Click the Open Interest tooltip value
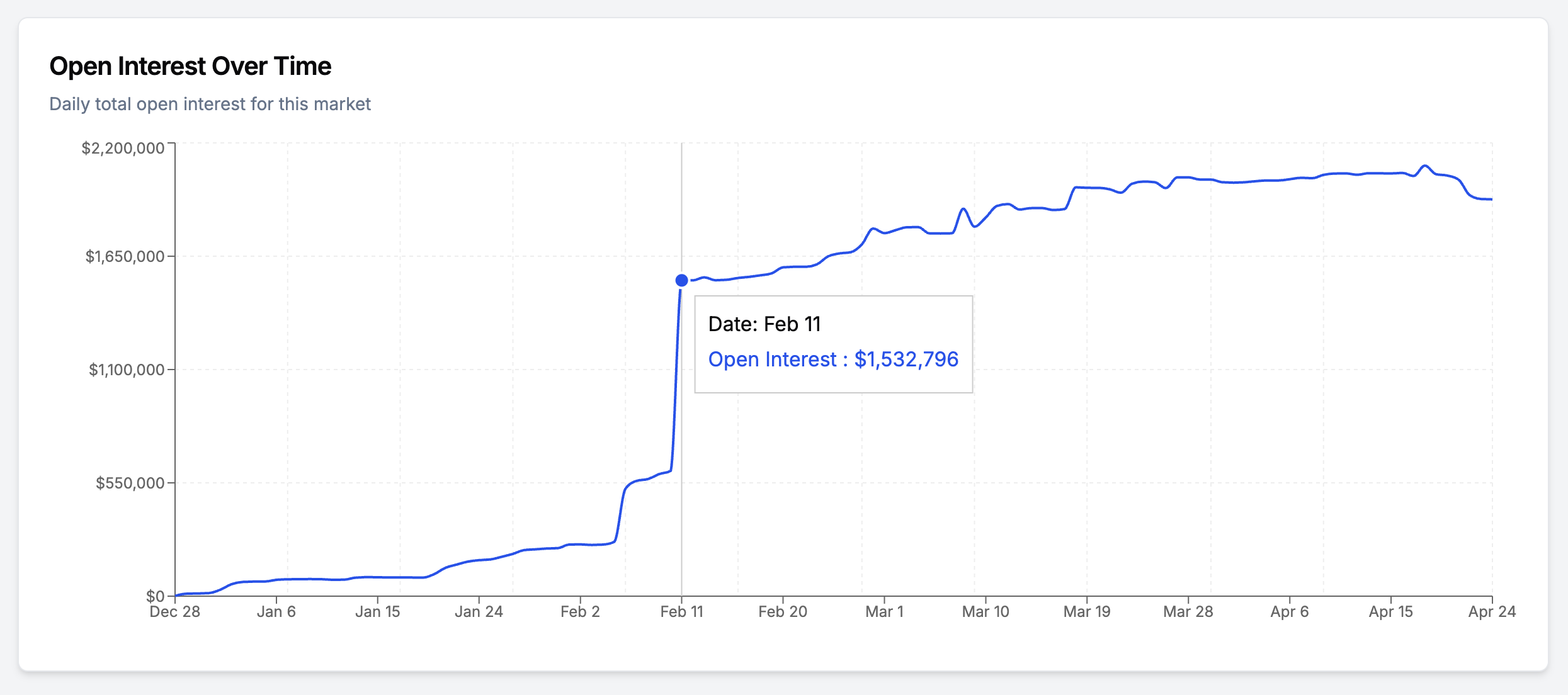 click(833, 359)
